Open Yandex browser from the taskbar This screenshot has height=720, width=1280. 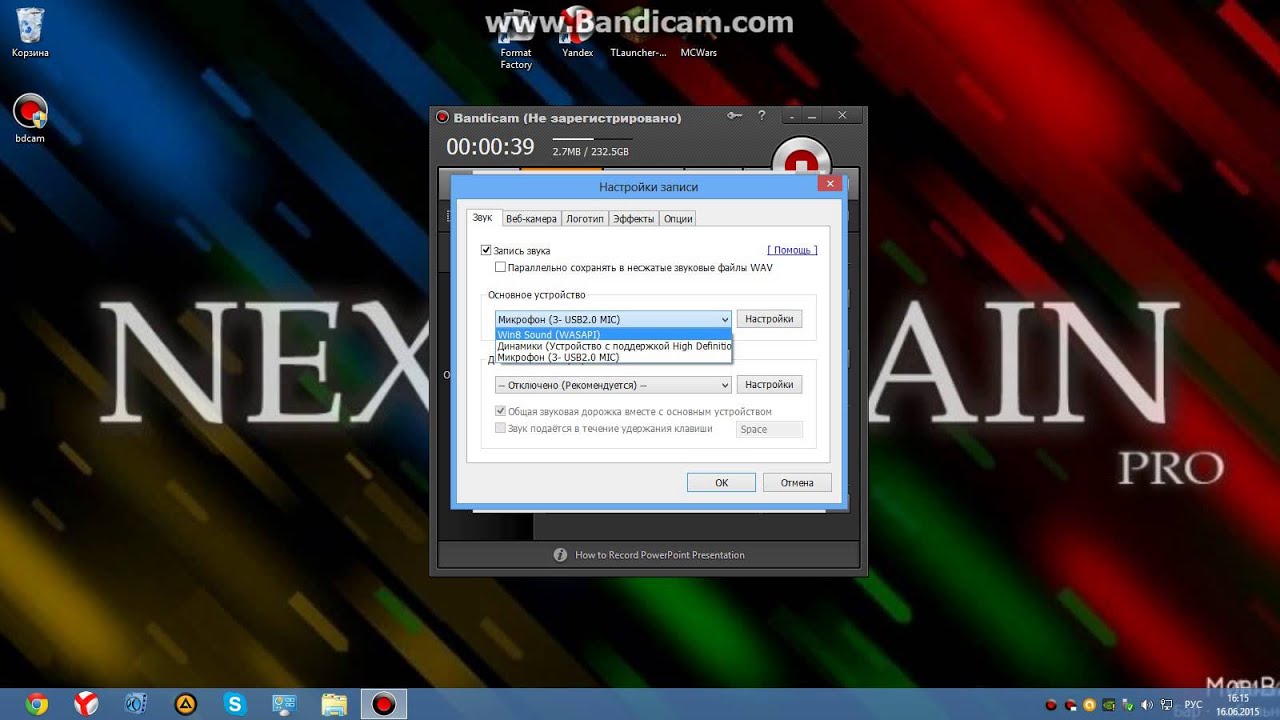pos(86,704)
